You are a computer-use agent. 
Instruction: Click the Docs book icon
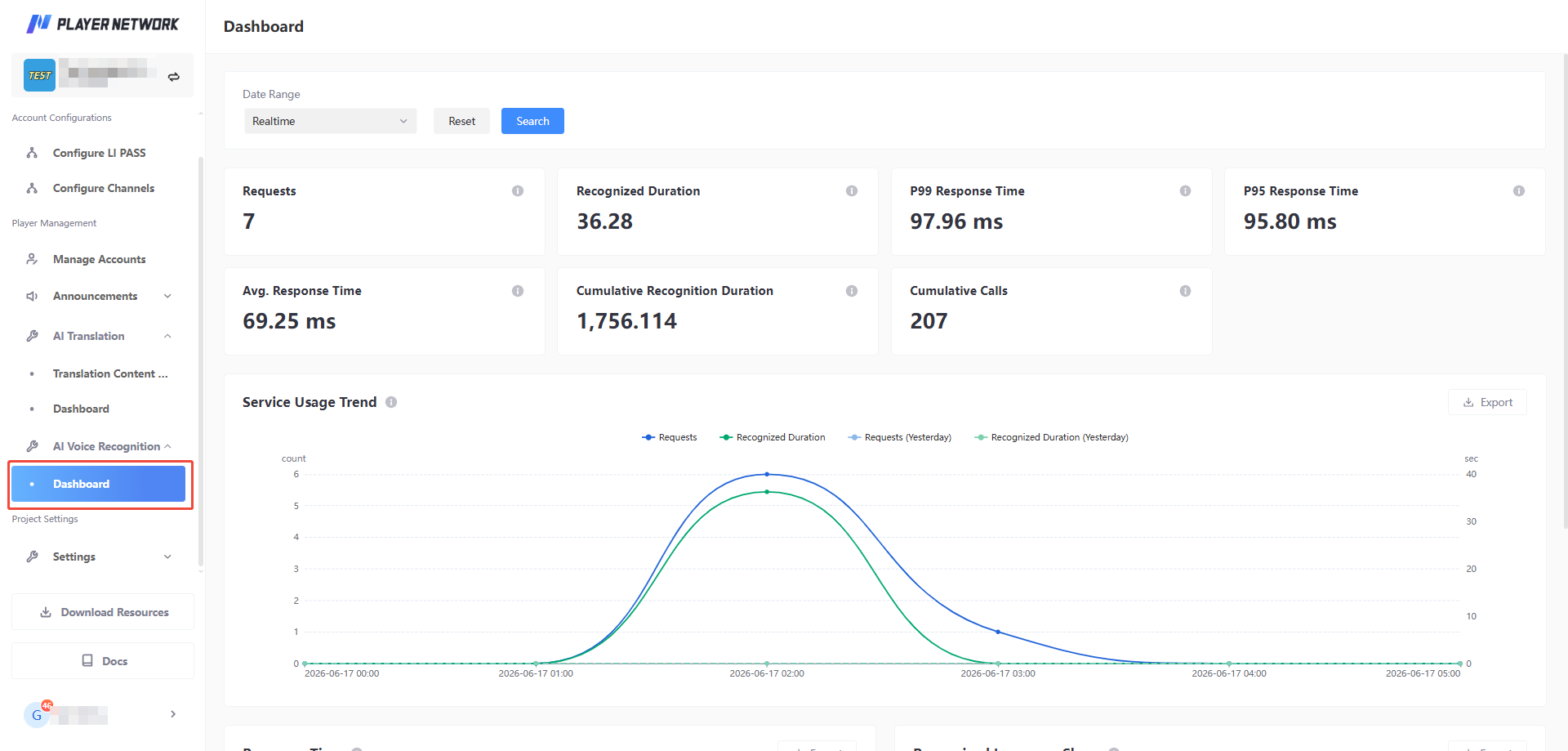pyautogui.click(x=87, y=660)
